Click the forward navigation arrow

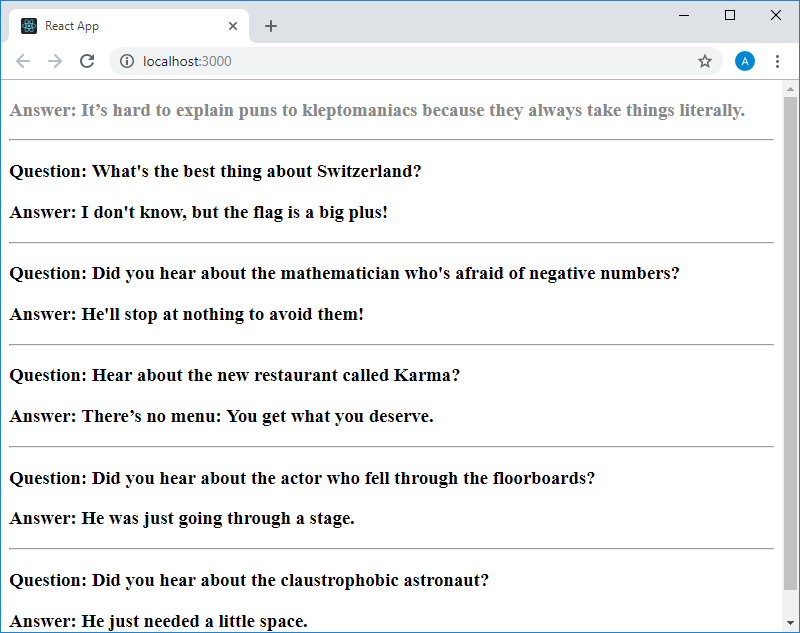point(55,61)
